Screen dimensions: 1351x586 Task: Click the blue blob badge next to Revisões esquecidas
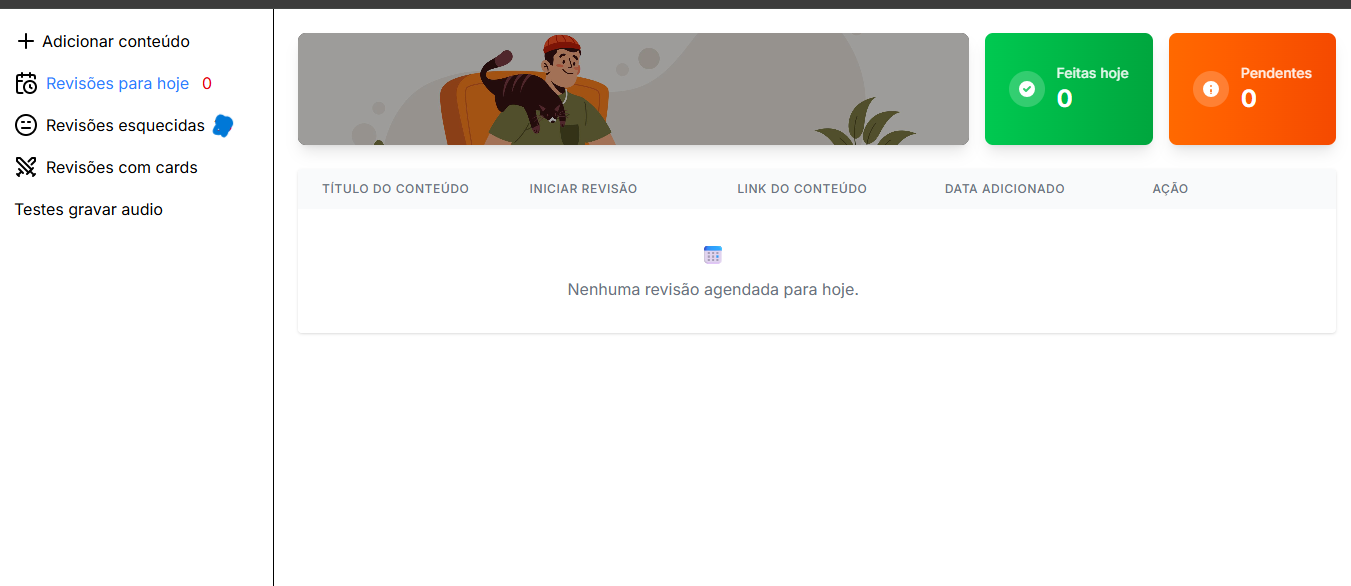tap(223, 125)
